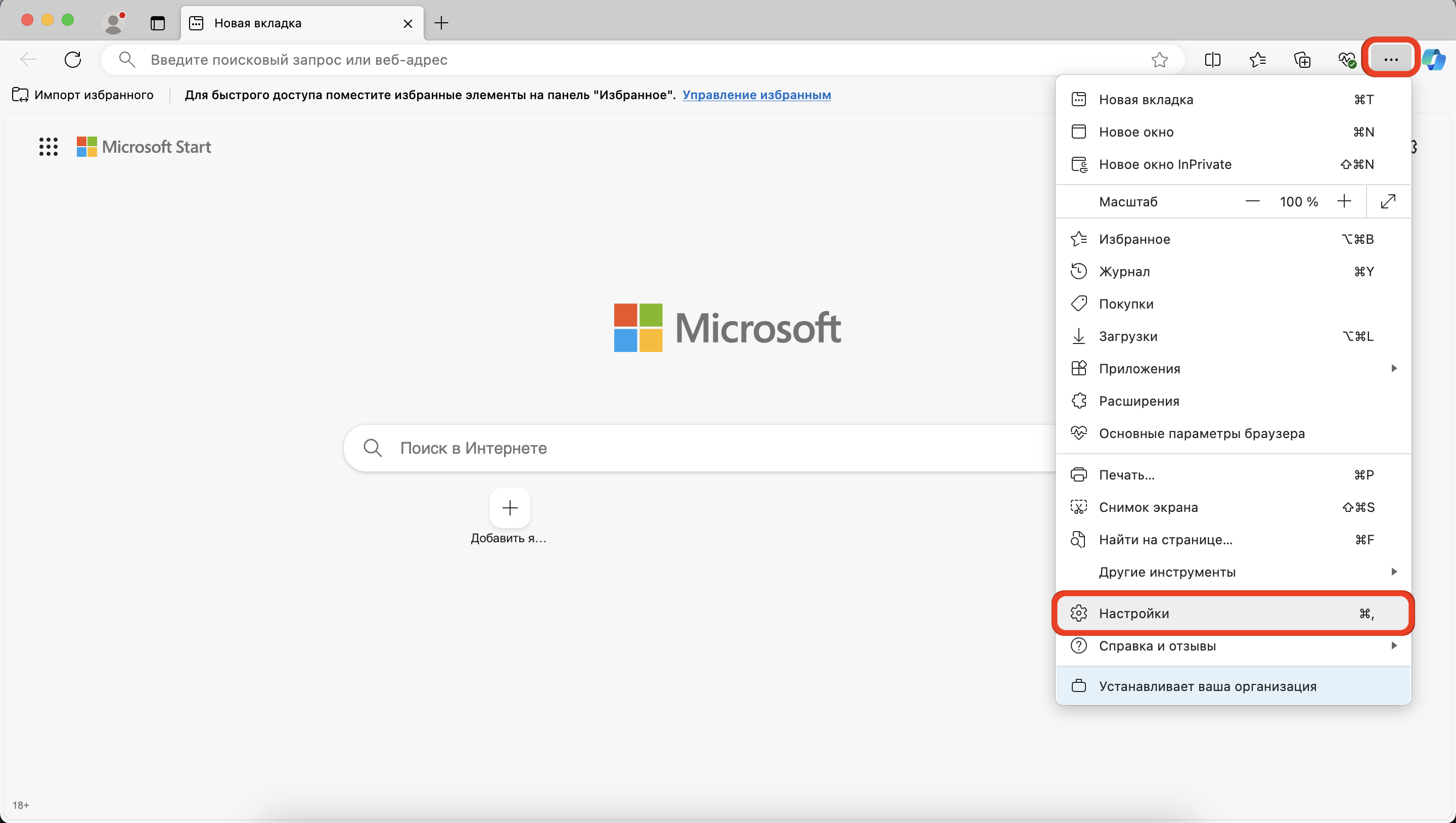The width and height of the screenshot is (1456, 823).
Task: Expand the Приложения submenu
Action: click(1234, 368)
